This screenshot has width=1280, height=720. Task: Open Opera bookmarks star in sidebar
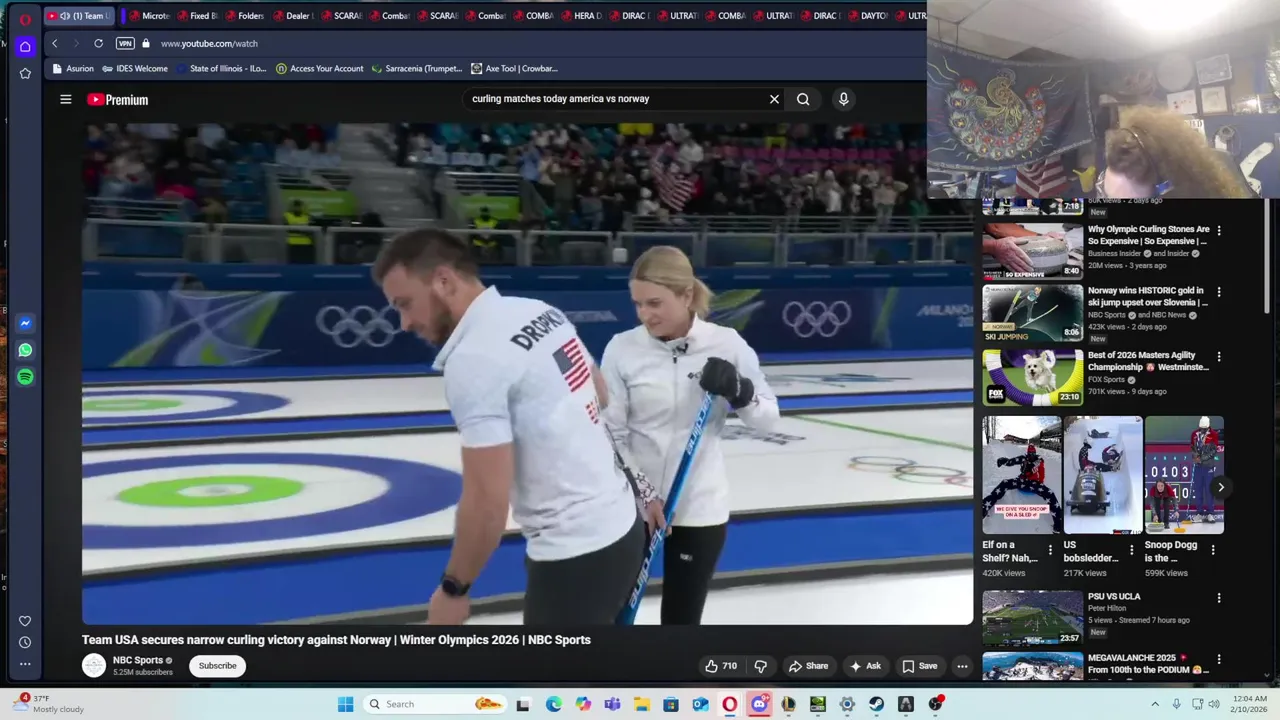coord(25,73)
